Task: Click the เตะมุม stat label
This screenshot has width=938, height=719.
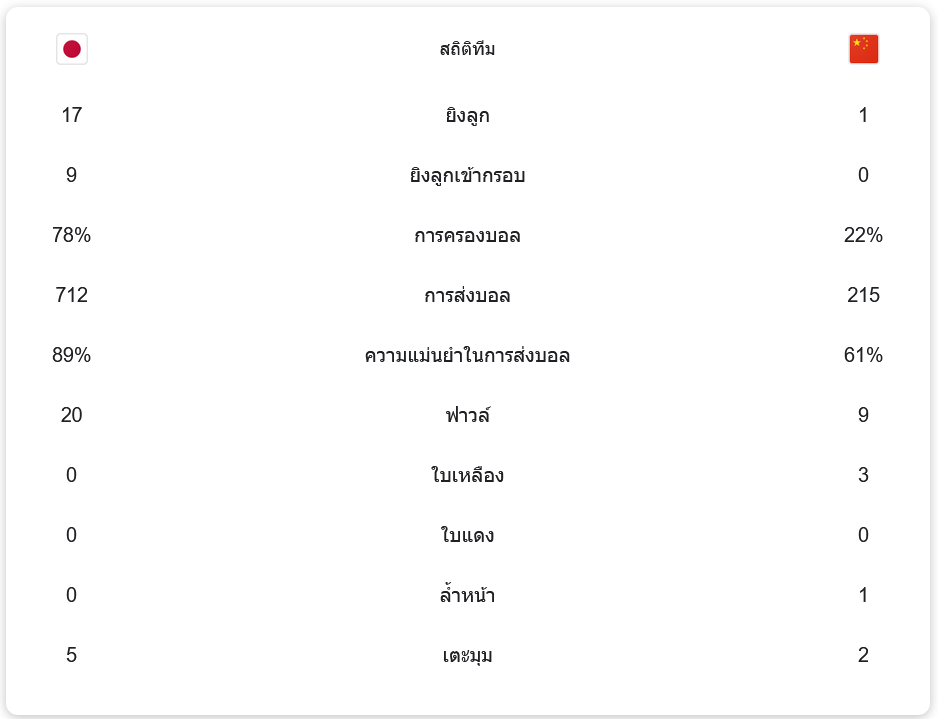Action: (x=467, y=656)
